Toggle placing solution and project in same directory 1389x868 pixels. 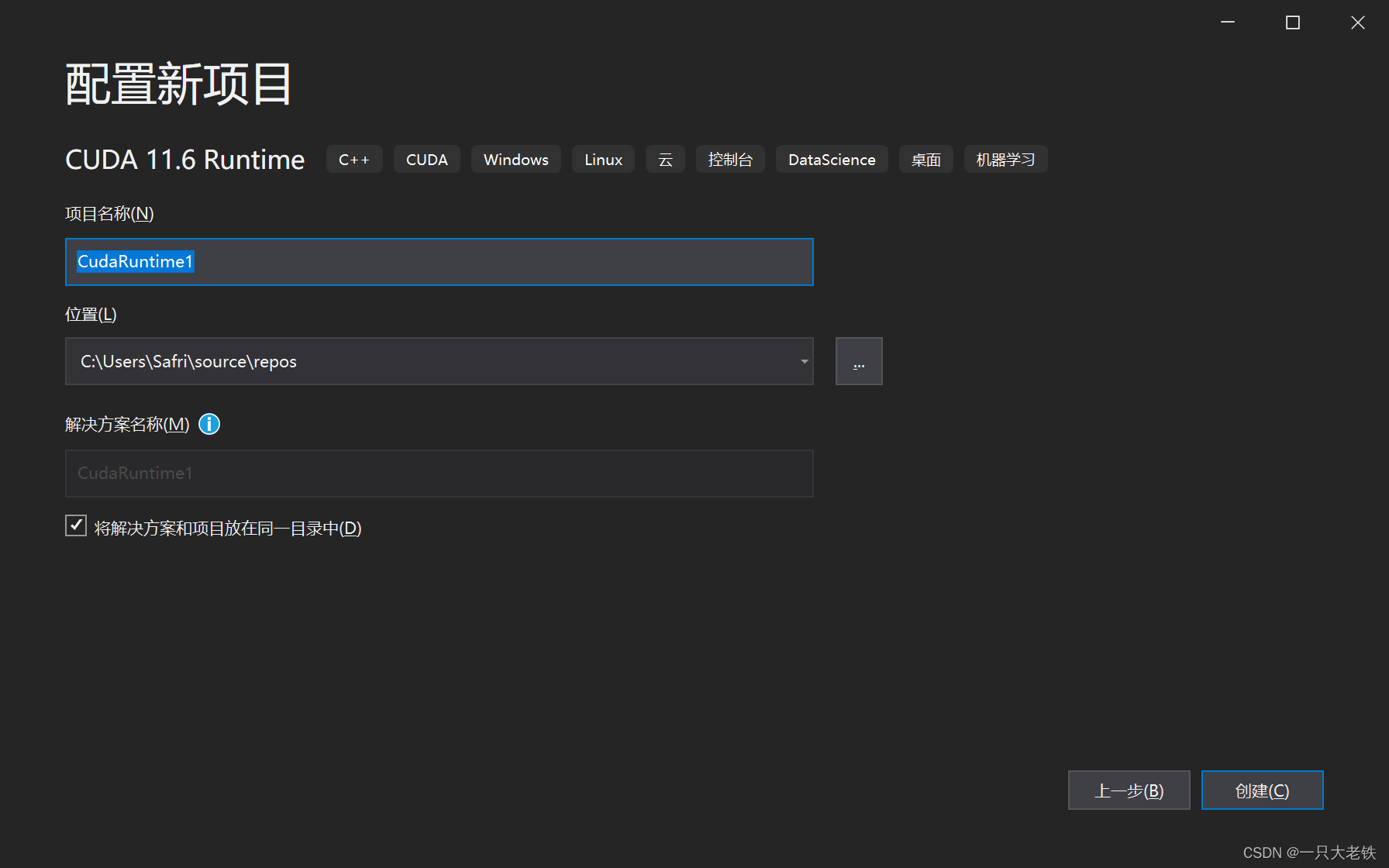76,525
